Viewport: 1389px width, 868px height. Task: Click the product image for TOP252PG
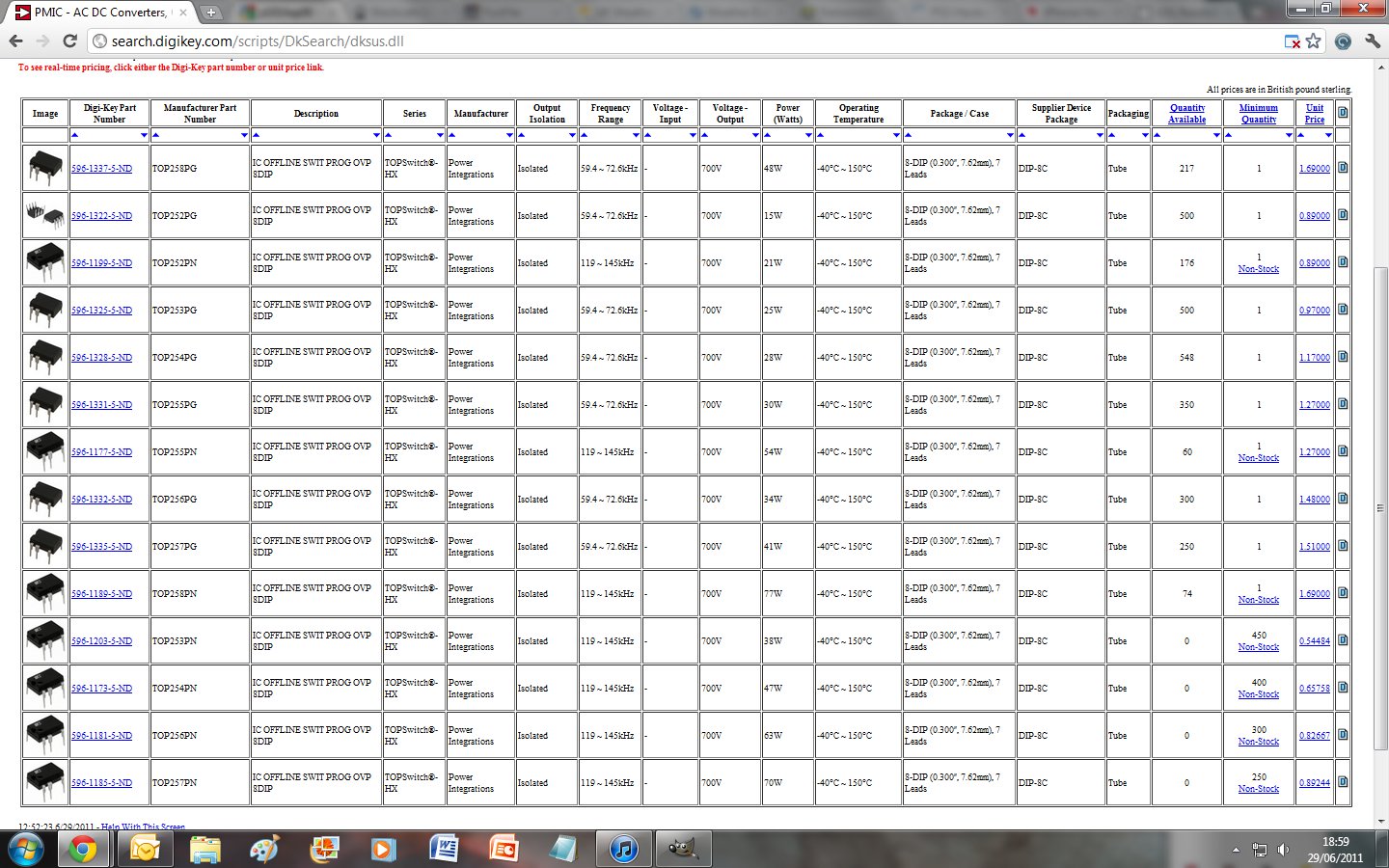(x=45, y=215)
